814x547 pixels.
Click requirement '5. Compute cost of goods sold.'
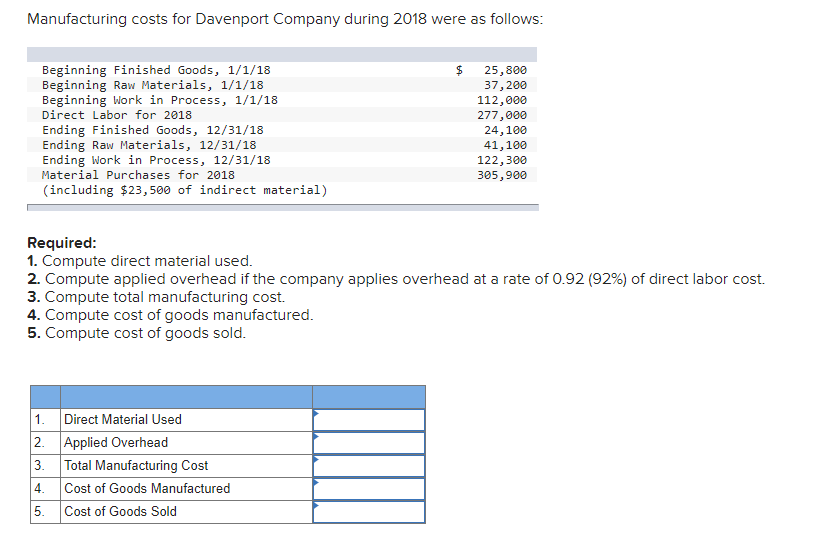pos(137,333)
